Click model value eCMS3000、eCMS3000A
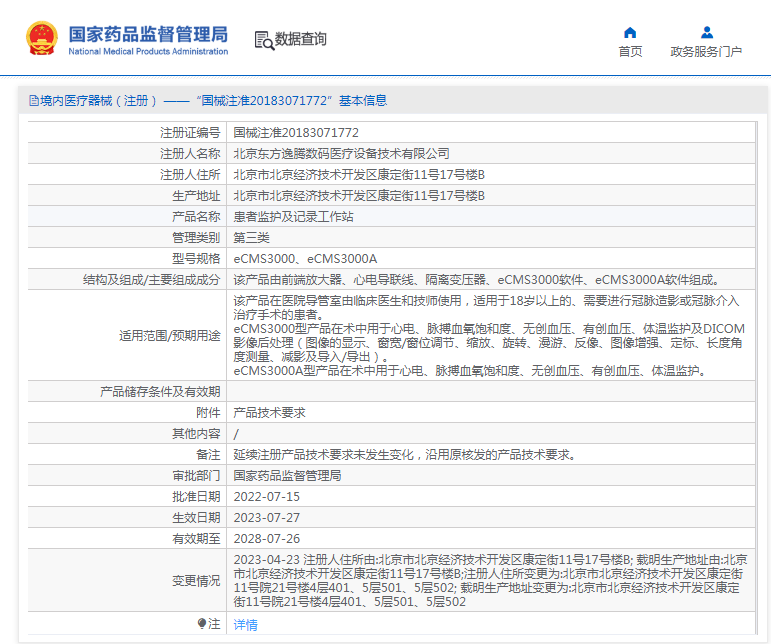 pos(305,259)
